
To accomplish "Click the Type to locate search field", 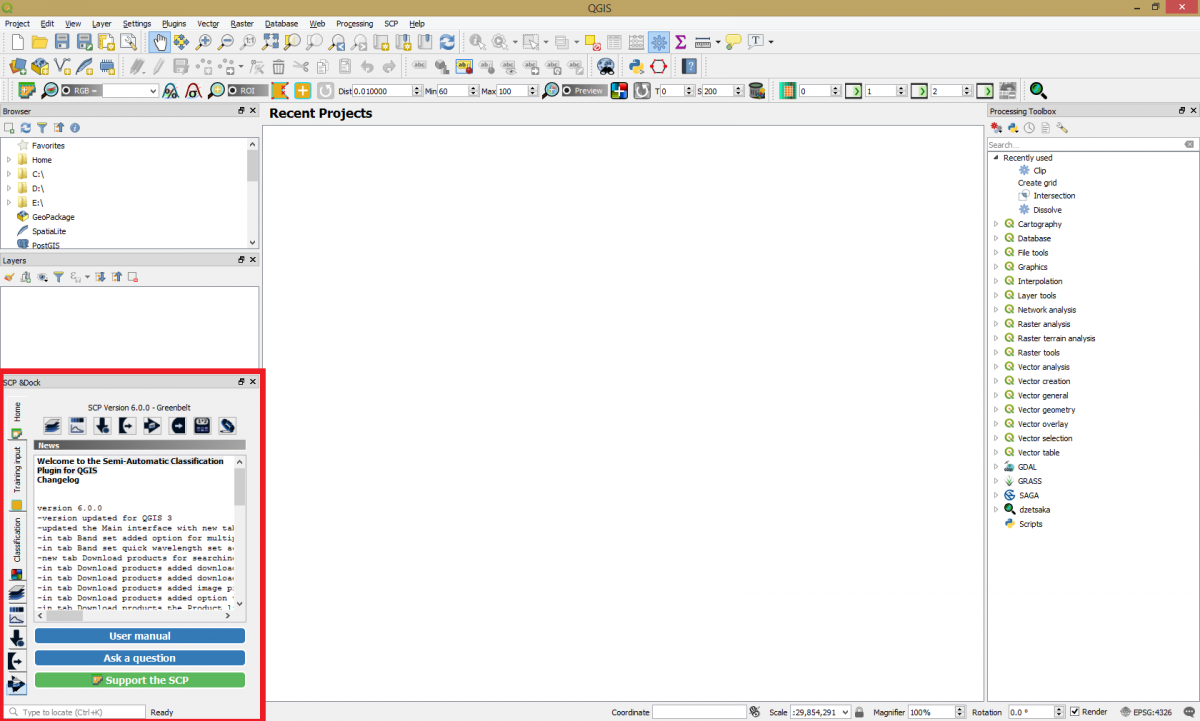I will tap(75, 711).
